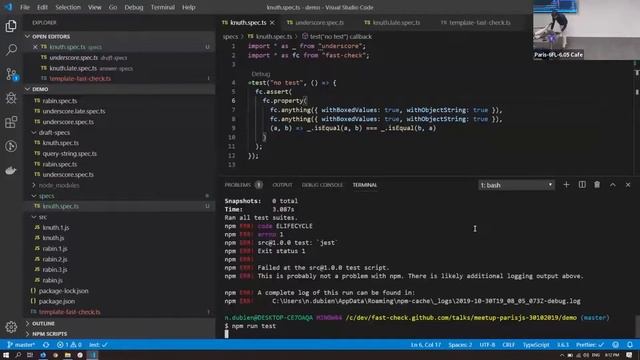This screenshot has height=360, width=640.
Task: Open the Docker whale icon in activity bar
Action: (11, 170)
